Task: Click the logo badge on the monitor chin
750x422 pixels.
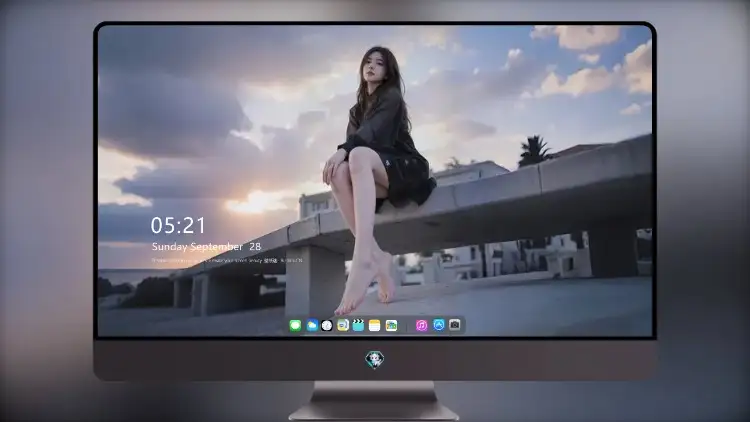Action: pyautogui.click(x=375, y=359)
